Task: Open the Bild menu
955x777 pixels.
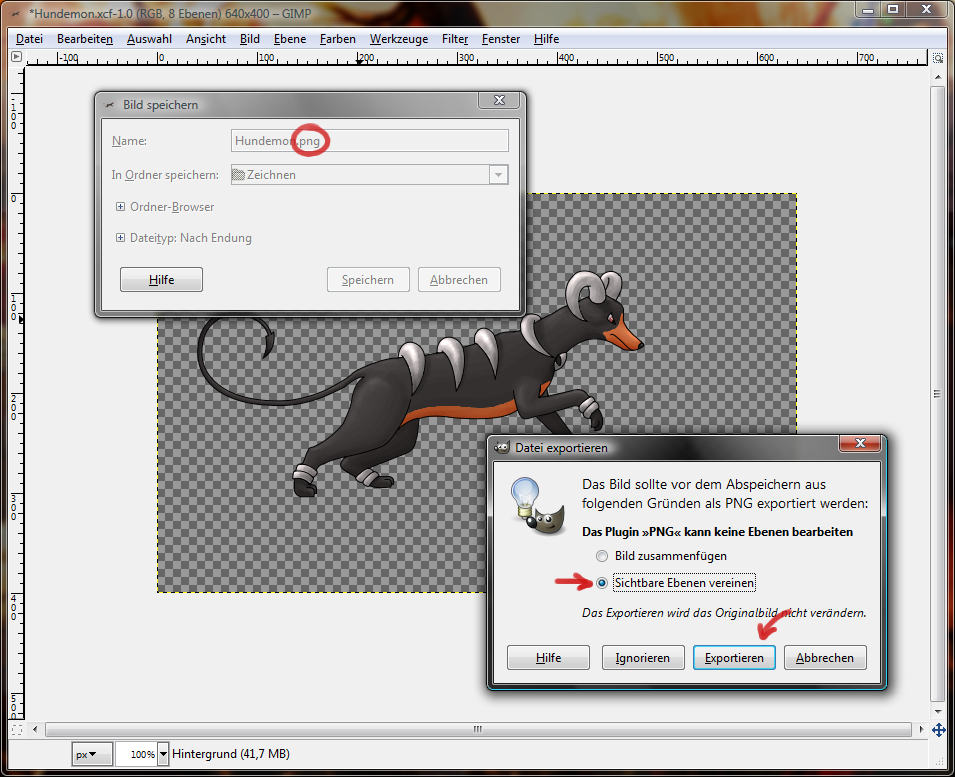Action: (250, 39)
